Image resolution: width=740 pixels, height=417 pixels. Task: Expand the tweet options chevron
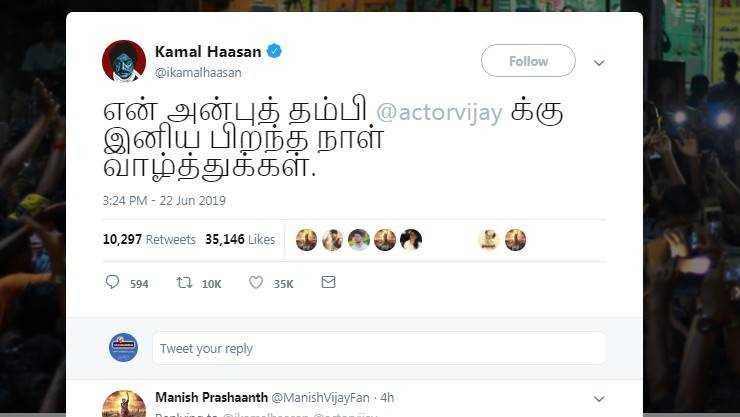(599, 63)
